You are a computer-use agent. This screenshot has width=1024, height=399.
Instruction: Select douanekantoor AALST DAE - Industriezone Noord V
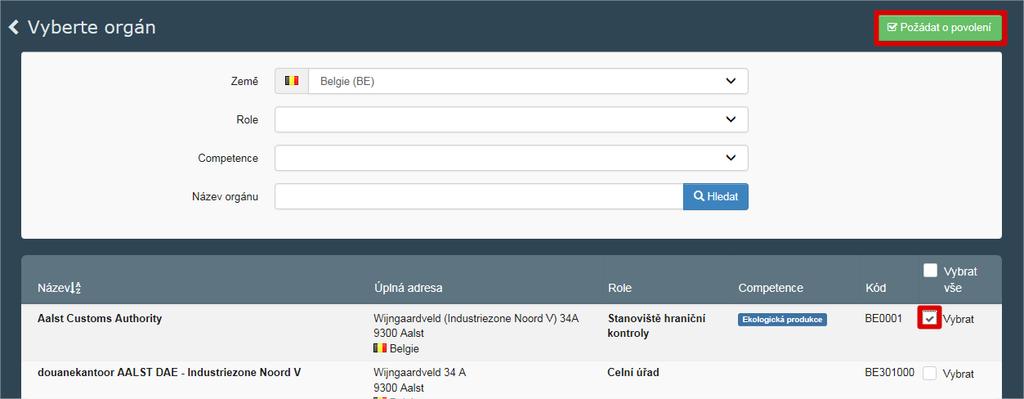coord(169,372)
